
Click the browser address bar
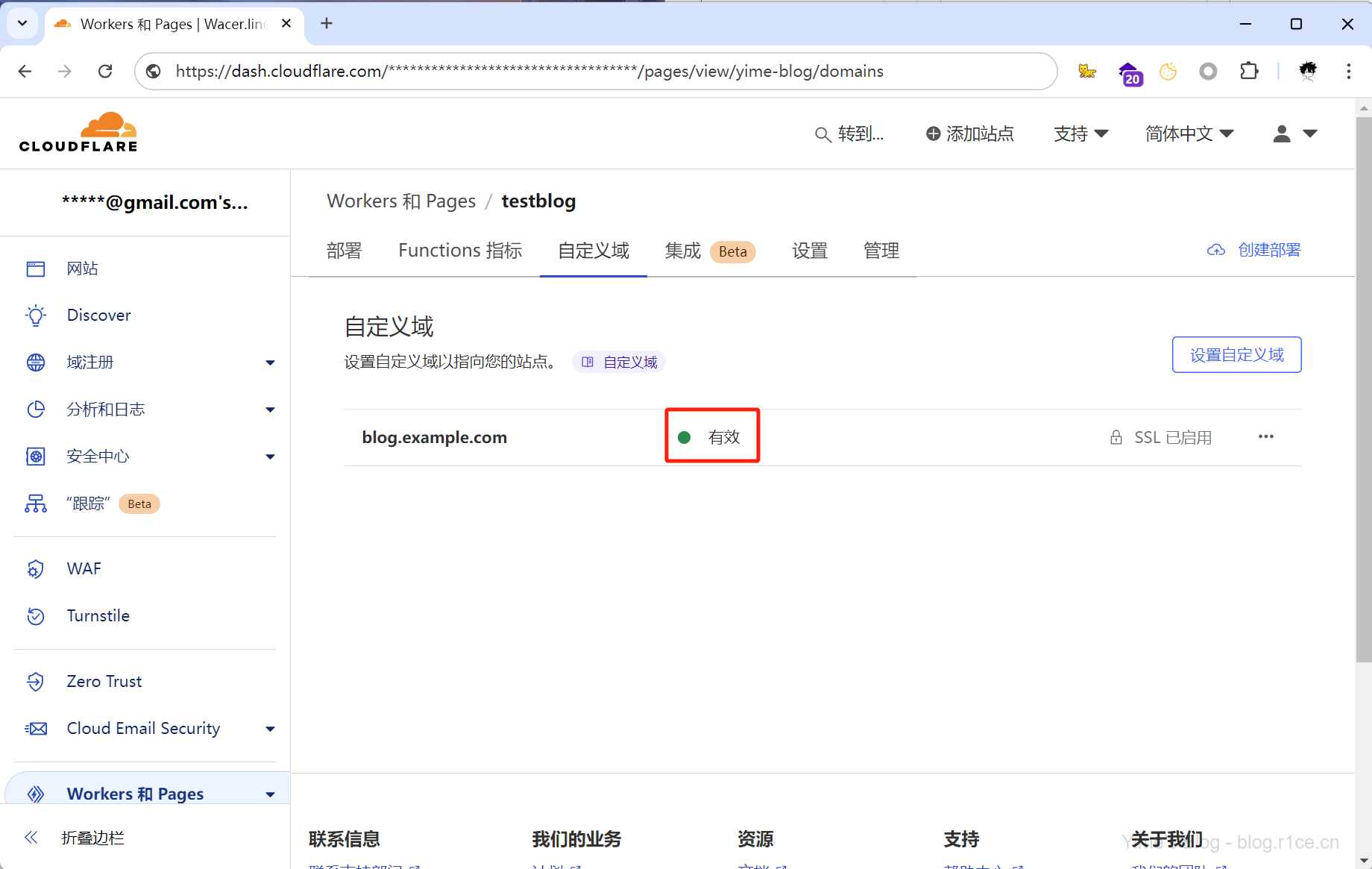coord(597,71)
